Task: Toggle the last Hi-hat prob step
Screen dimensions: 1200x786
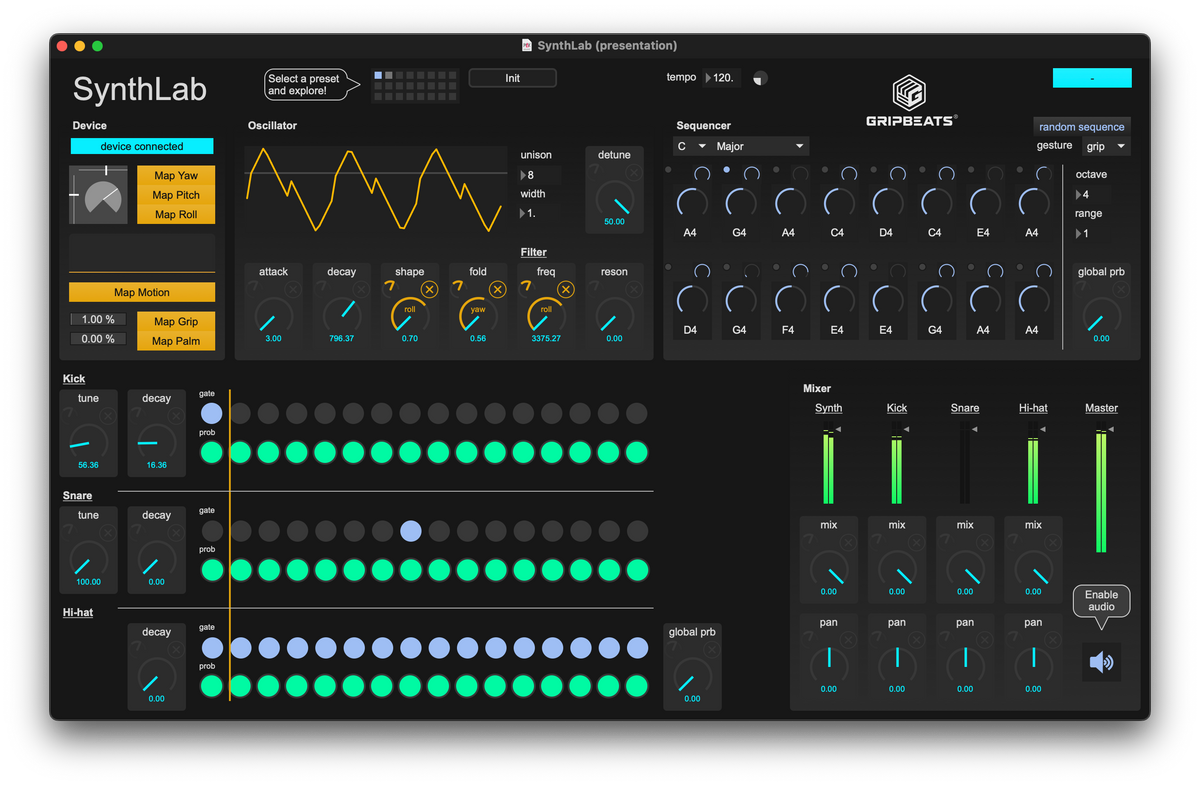Action: click(637, 686)
